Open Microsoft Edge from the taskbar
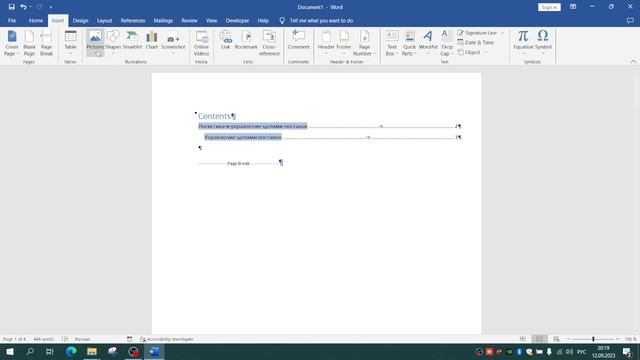The image size is (640, 360). [71, 351]
